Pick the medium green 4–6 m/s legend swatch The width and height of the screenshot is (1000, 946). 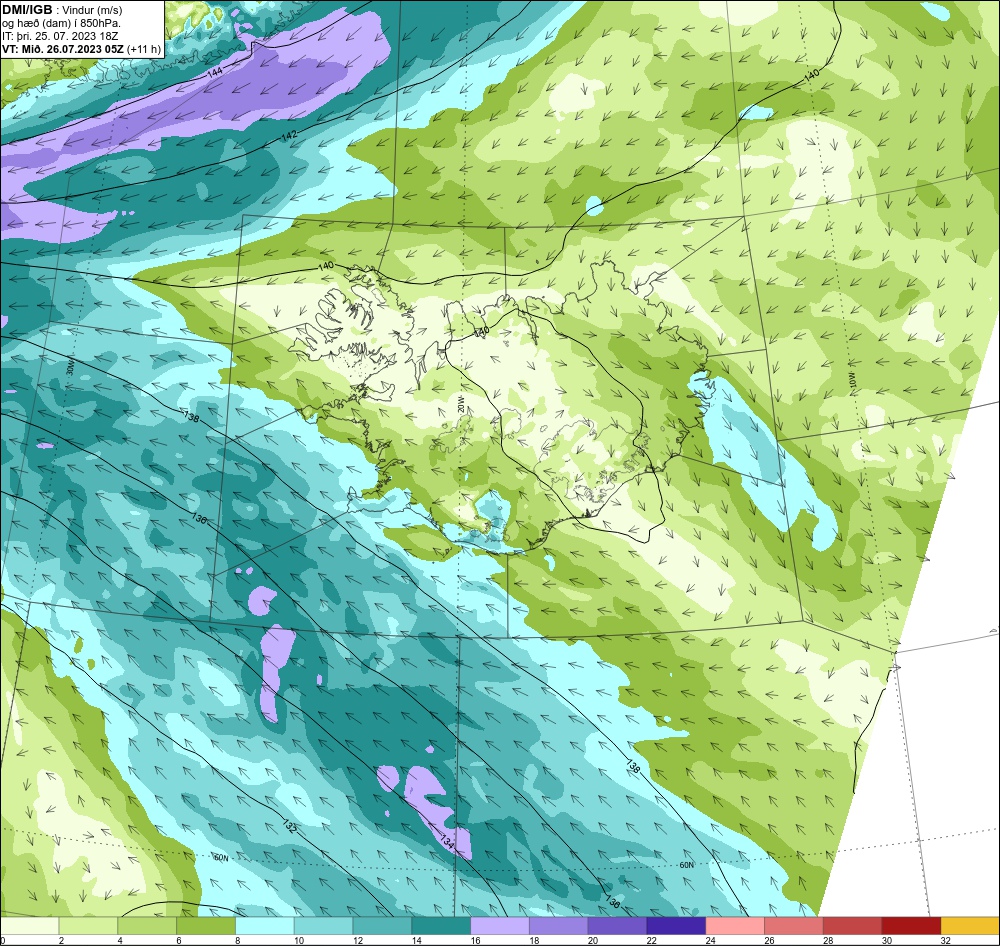[147, 926]
